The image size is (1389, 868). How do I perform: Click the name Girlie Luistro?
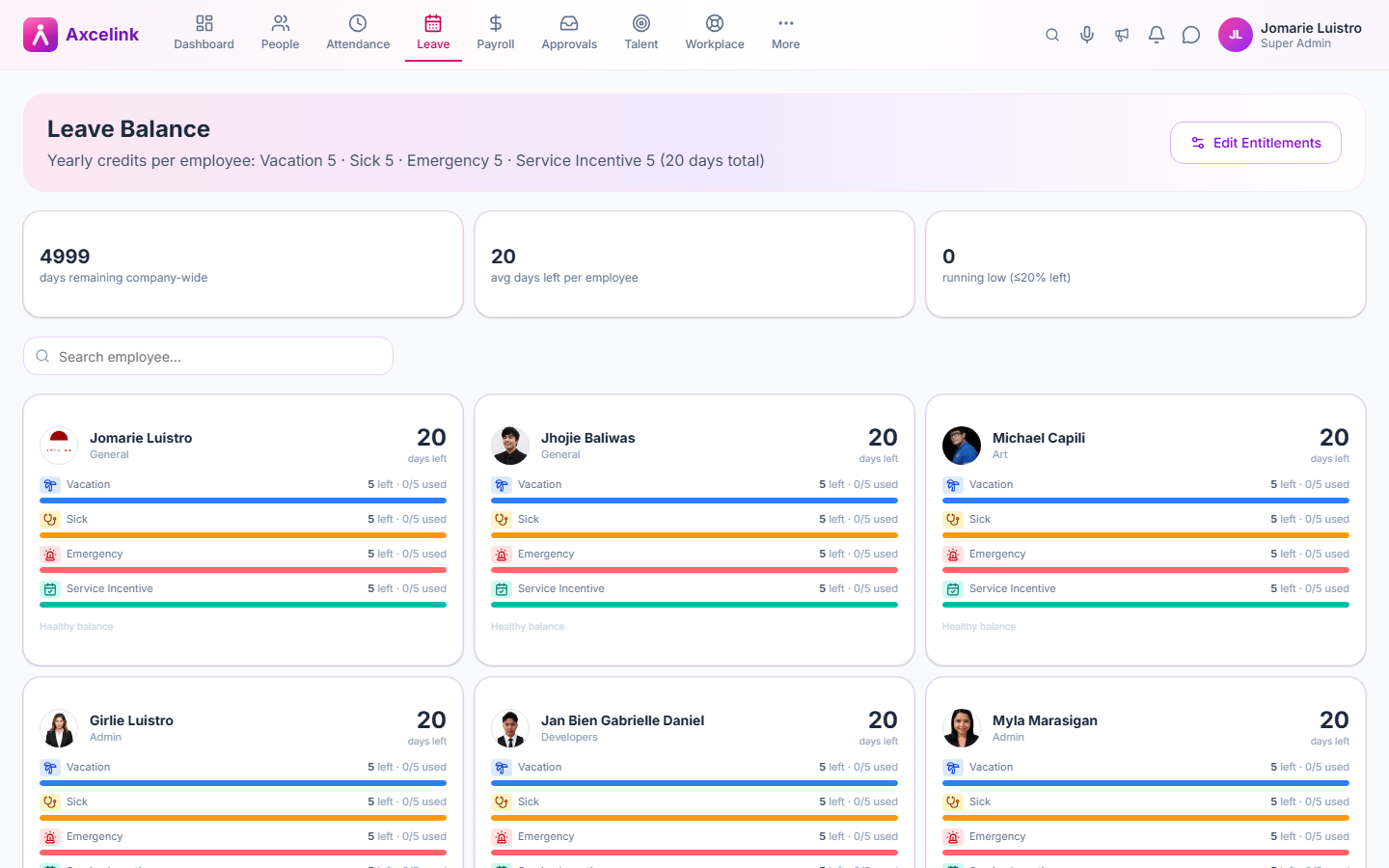131,720
